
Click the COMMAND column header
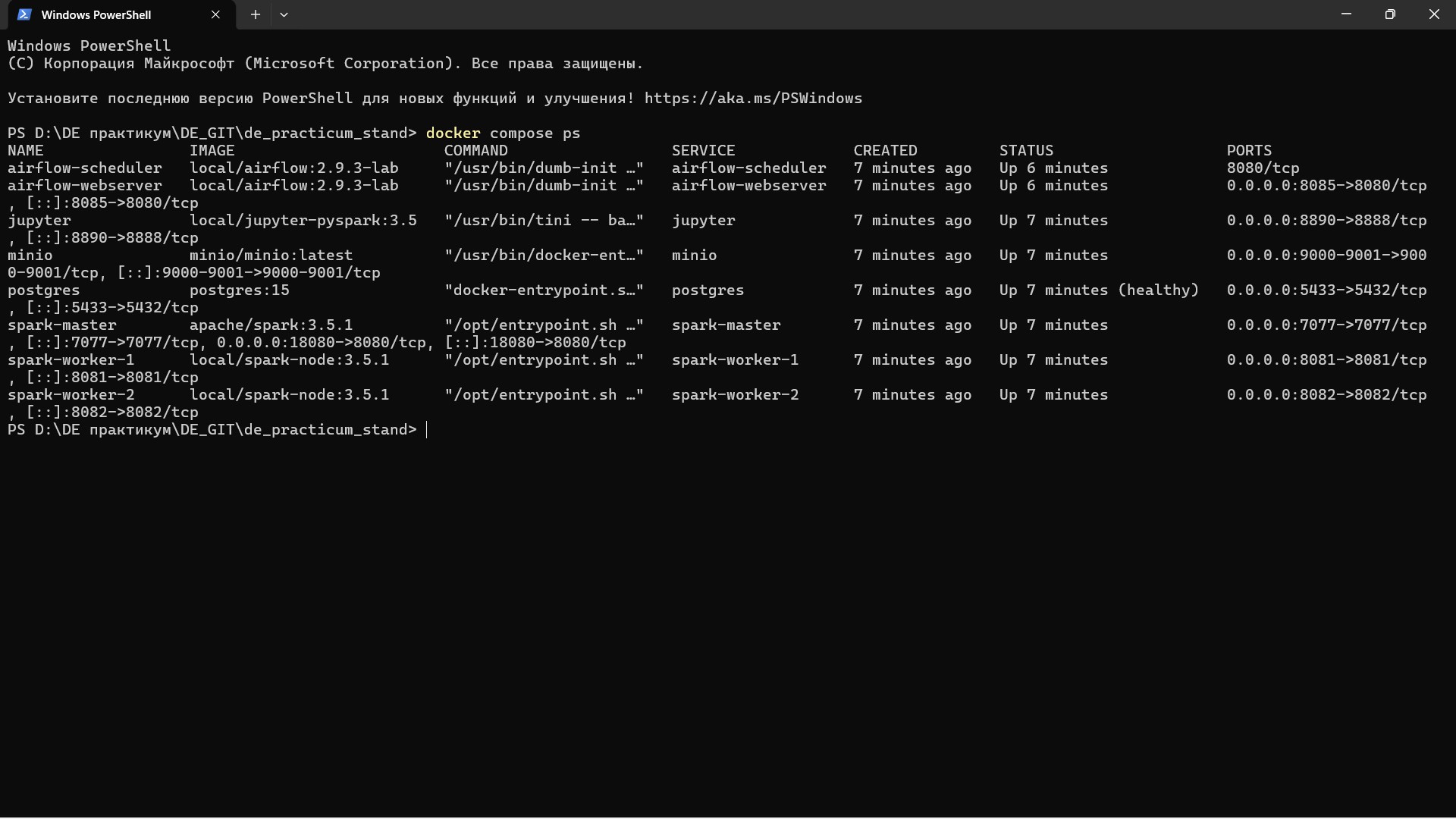point(476,151)
